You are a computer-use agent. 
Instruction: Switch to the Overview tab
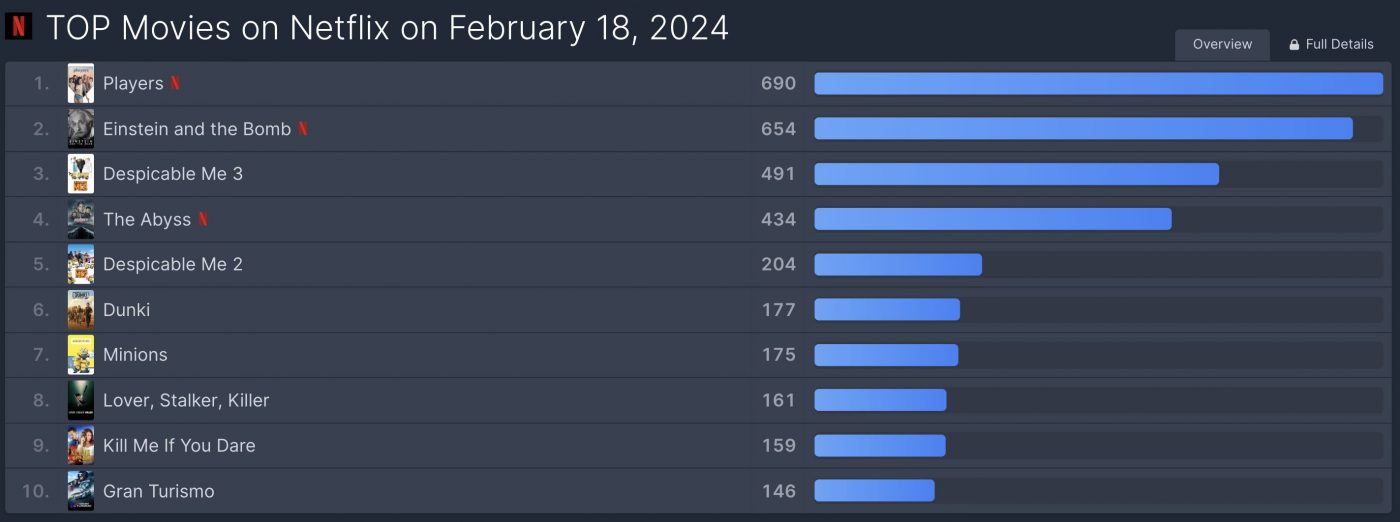pyautogui.click(x=1222, y=45)
